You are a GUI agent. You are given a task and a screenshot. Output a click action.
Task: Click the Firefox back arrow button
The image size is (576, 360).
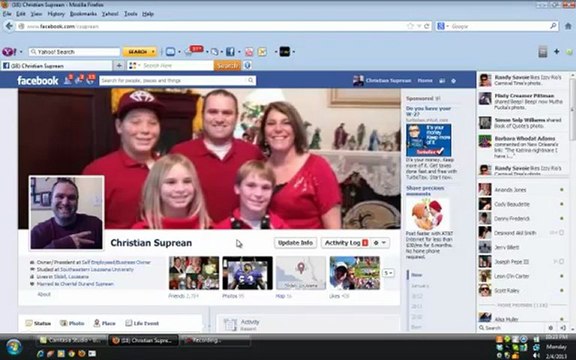[x=9, y=26]
